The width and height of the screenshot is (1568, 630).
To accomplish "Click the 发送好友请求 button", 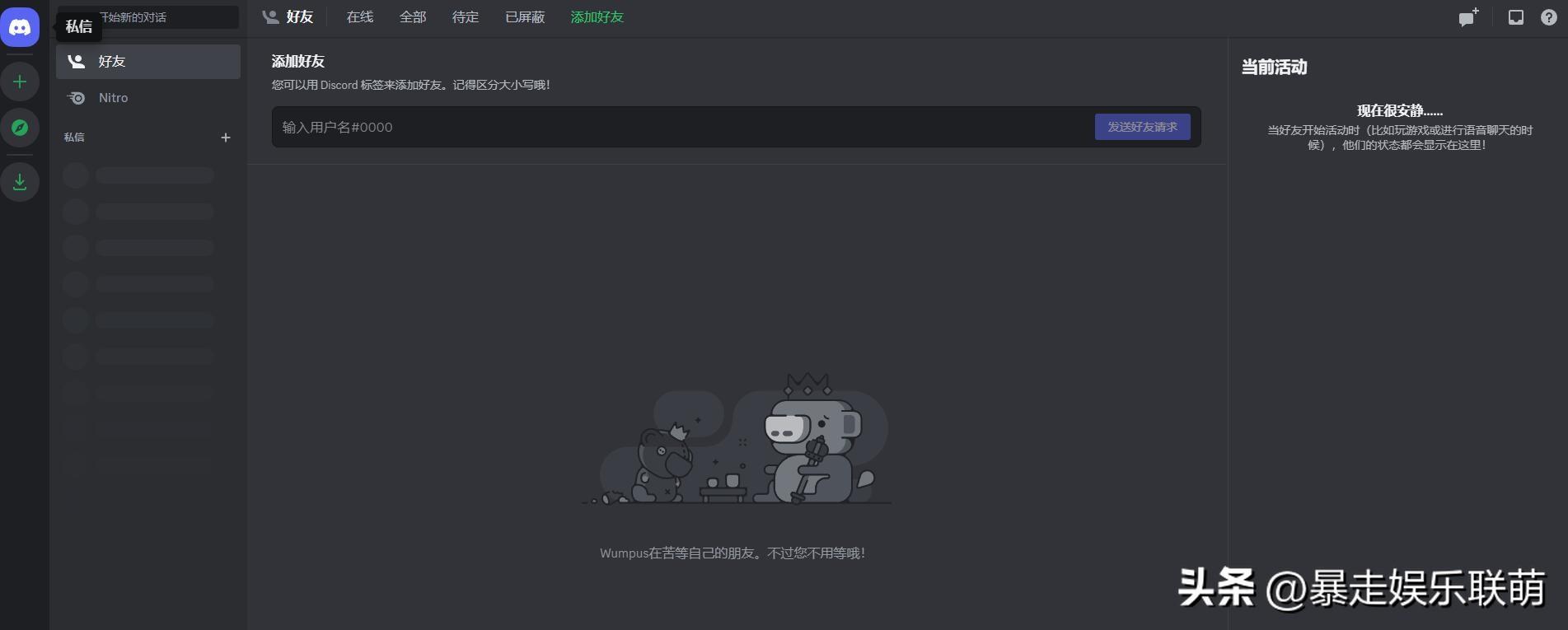I will click(x=1142, y=127).
